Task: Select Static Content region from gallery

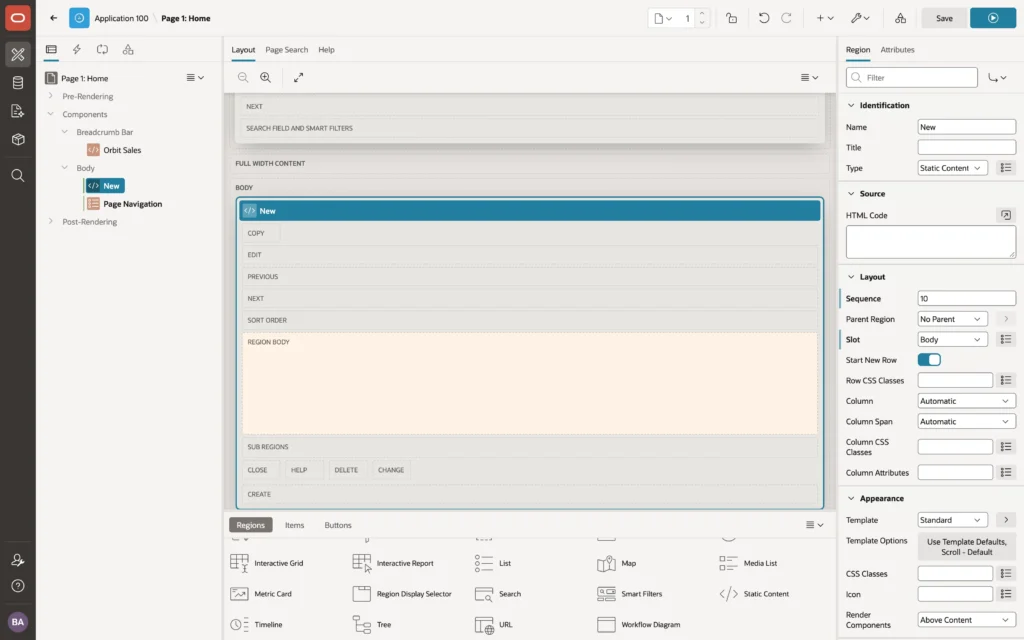Action: (754, 594)
